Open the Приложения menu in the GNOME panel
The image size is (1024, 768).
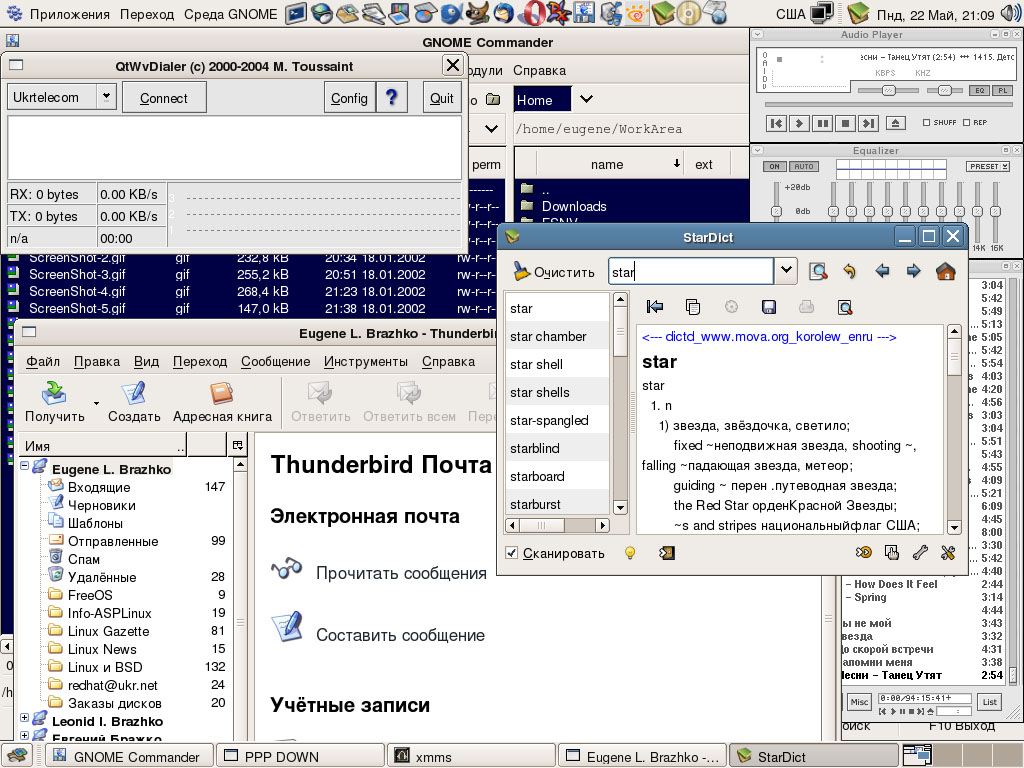(69, 14)
